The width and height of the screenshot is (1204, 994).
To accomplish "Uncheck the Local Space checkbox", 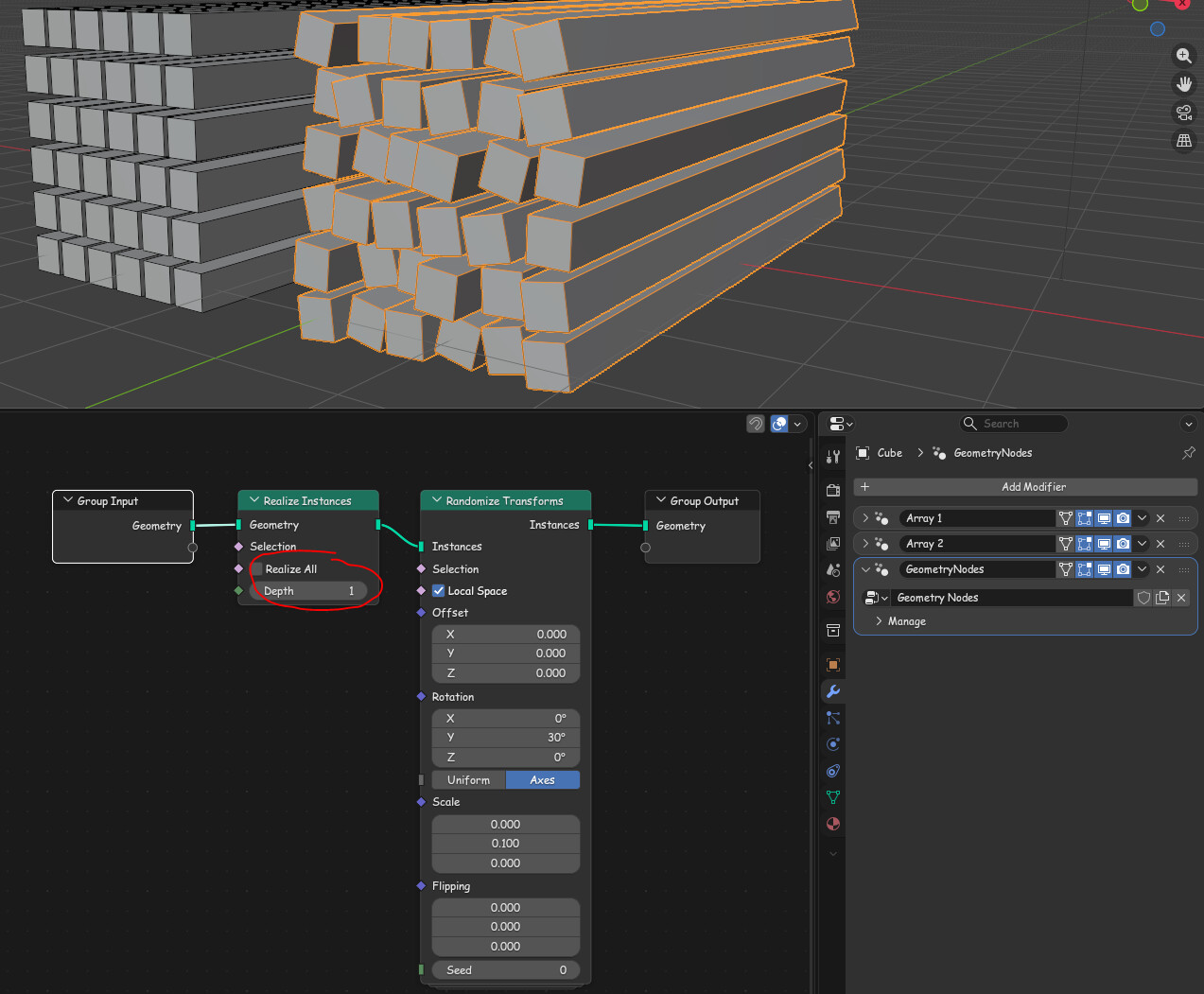I will coord(439,591).
